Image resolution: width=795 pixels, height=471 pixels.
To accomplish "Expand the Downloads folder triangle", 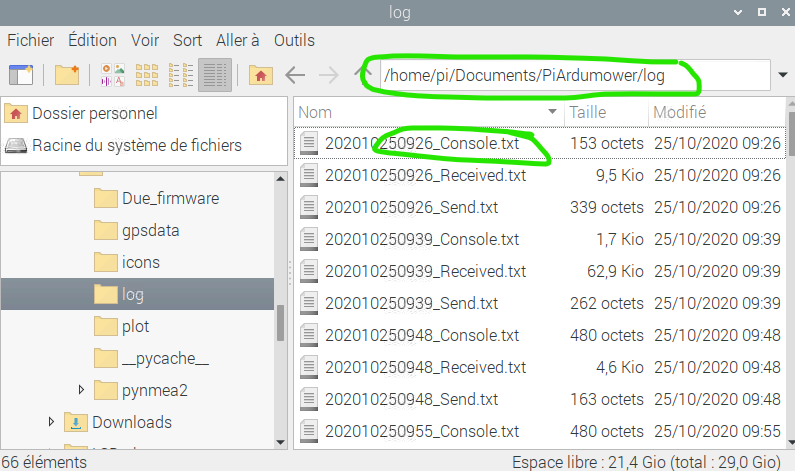I will click(x=51, y=422).
